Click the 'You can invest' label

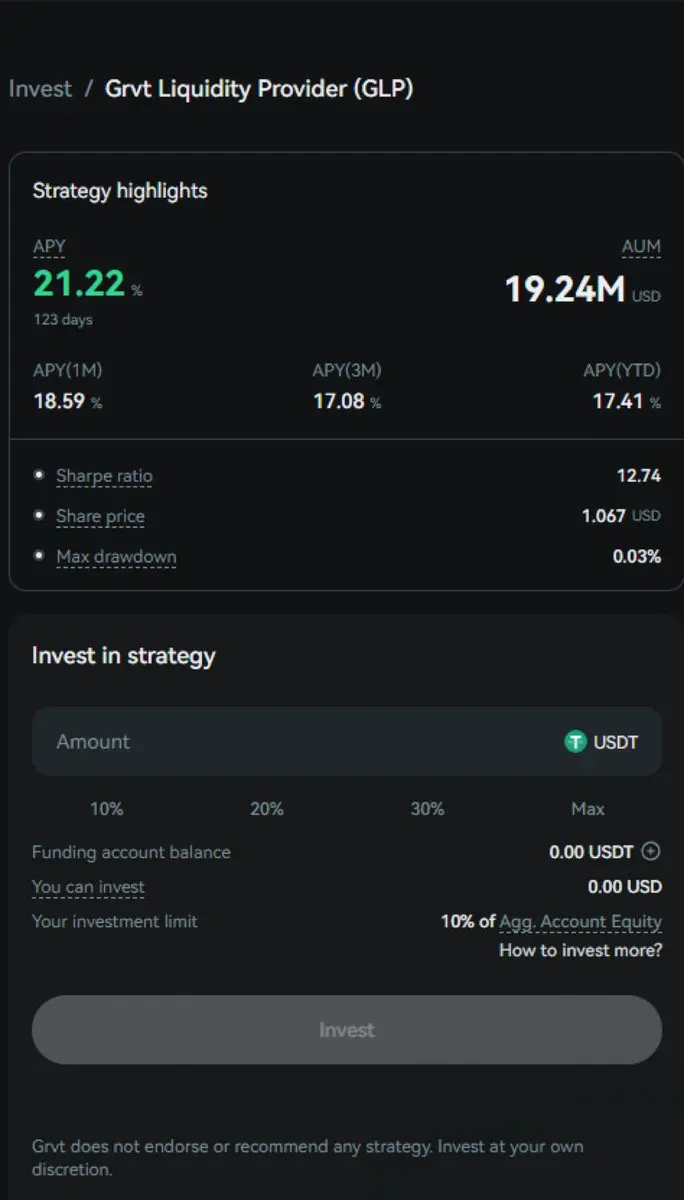[x=88, y=887]
